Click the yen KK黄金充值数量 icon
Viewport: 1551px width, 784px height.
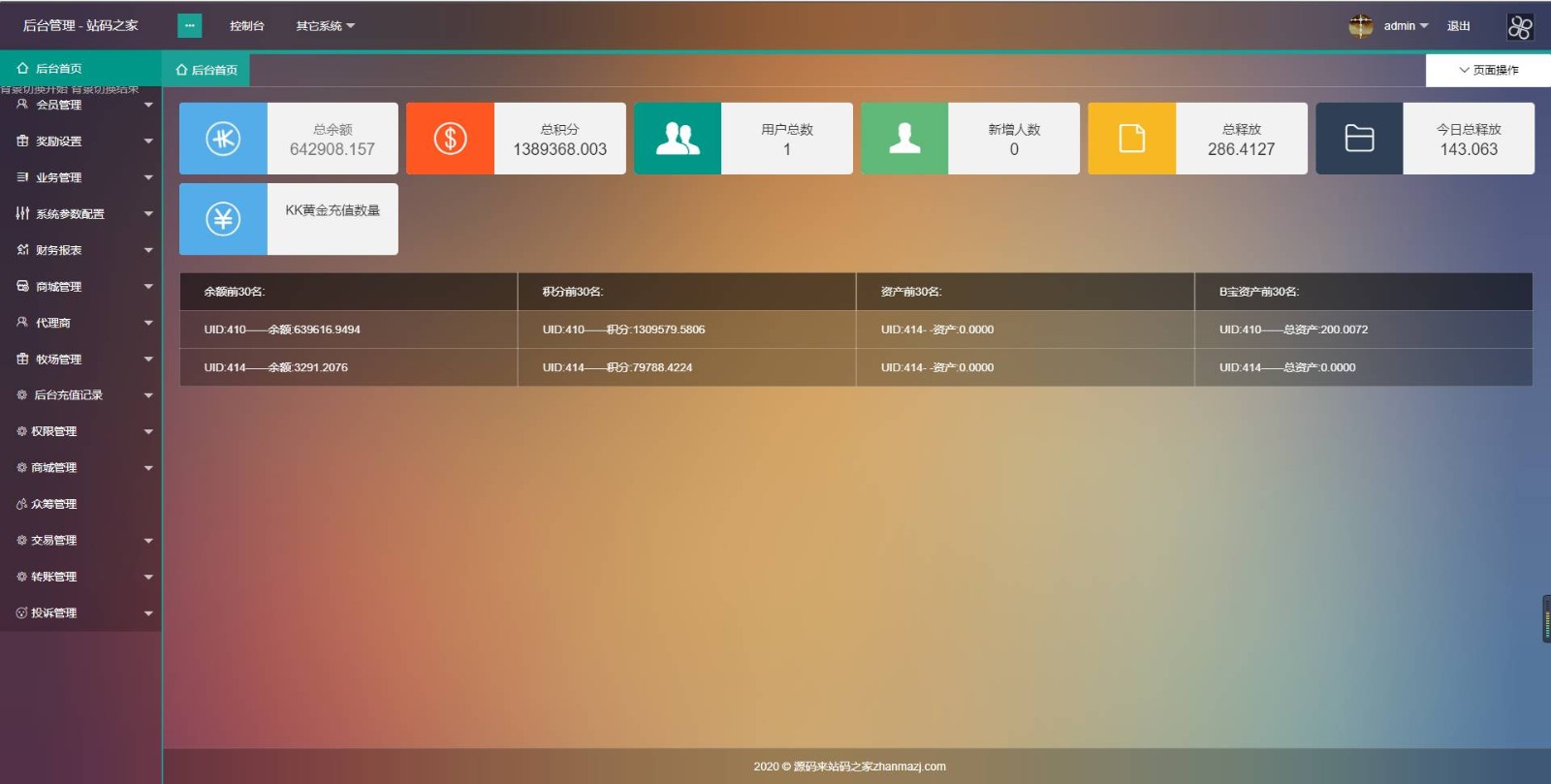(x=223, y=219)
